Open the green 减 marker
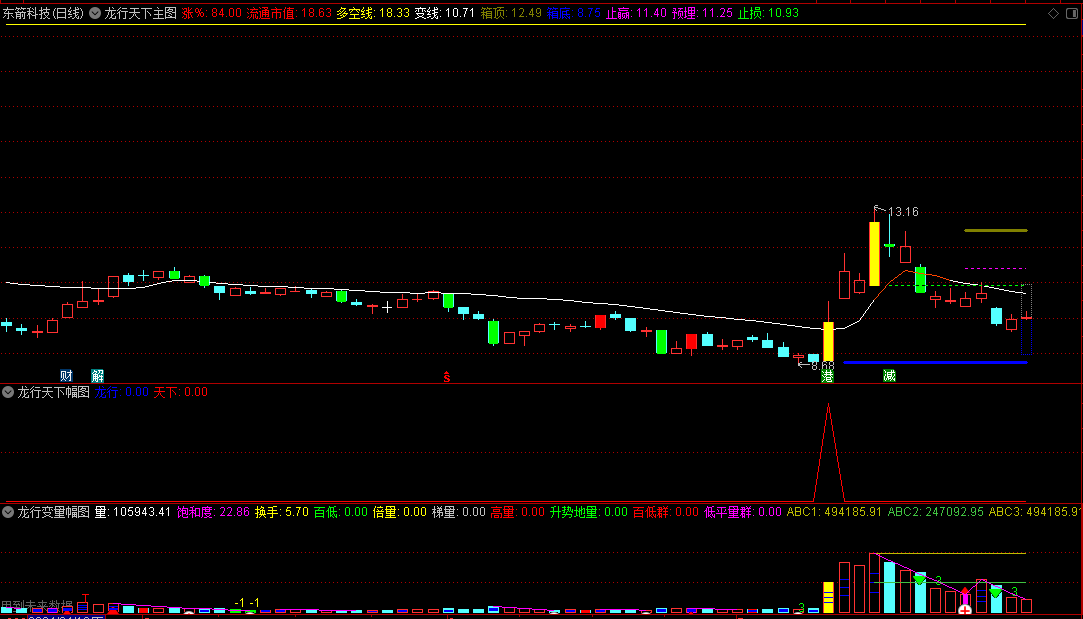This screenshot has width=1083, height=619. [889, 376]
